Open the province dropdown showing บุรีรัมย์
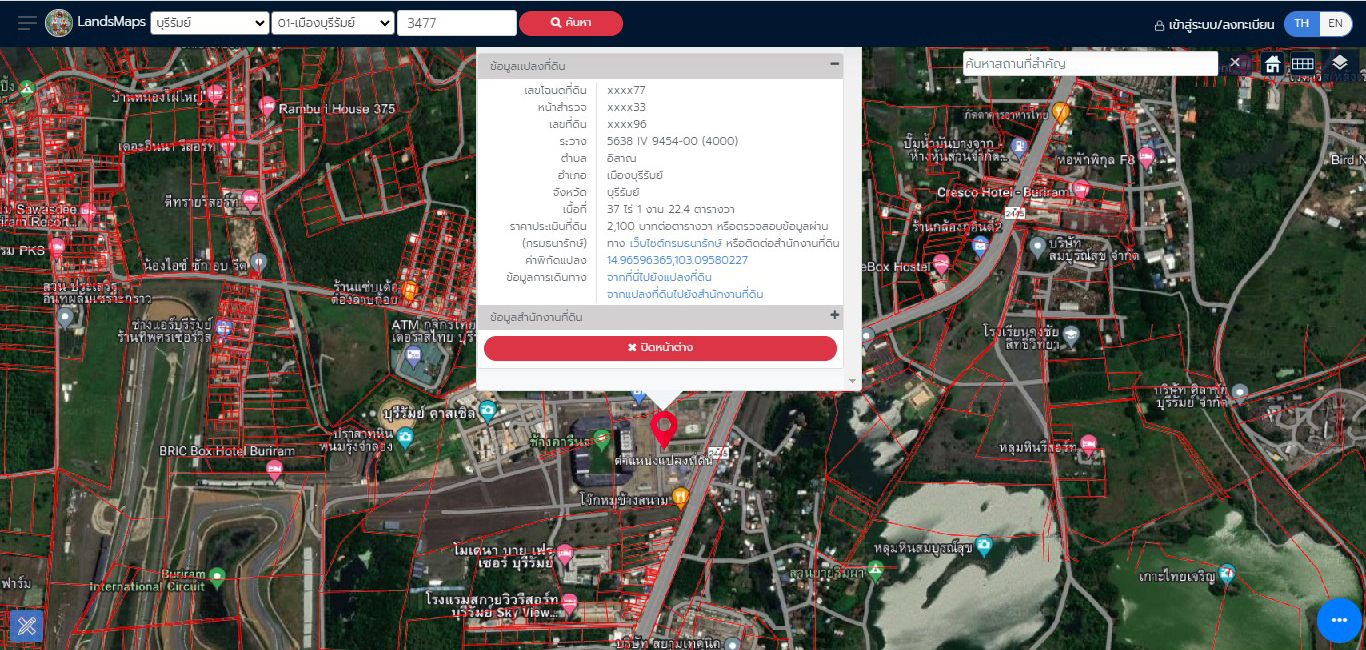 click(209, 23)
